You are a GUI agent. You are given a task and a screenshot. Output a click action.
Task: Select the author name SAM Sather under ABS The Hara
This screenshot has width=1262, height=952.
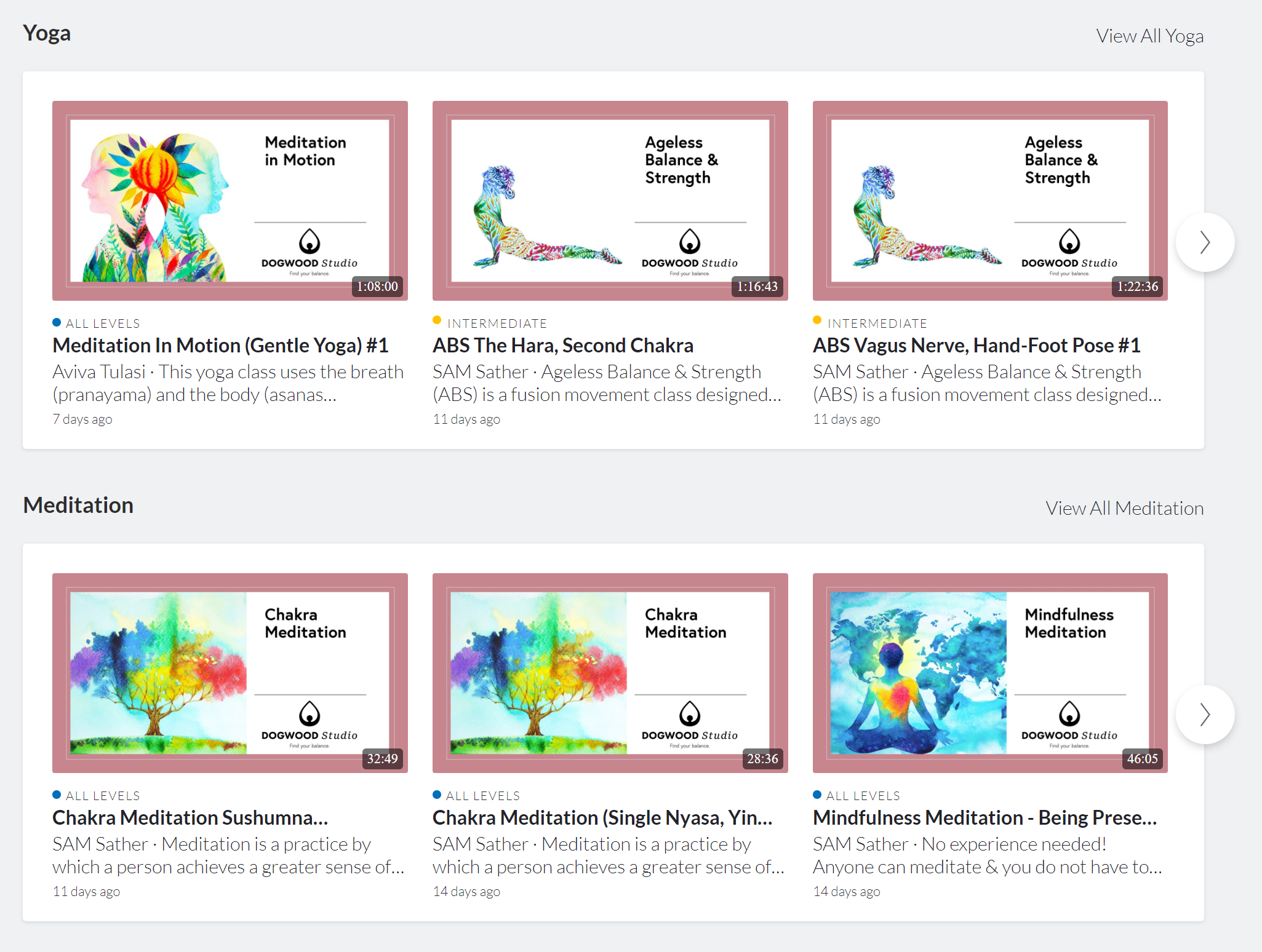click(480, 371)
